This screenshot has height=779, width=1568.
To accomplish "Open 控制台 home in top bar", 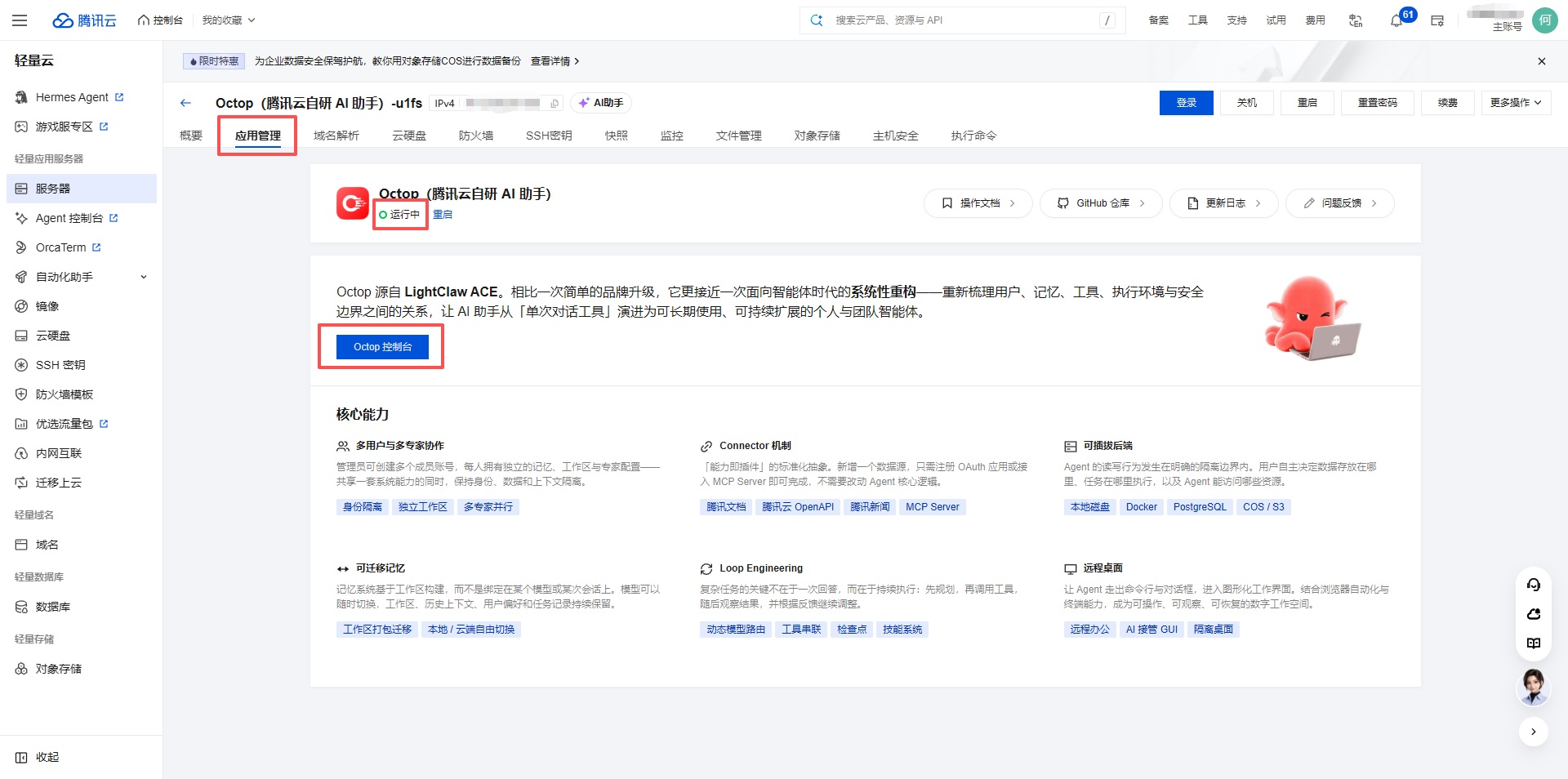I will click(160, 20).
